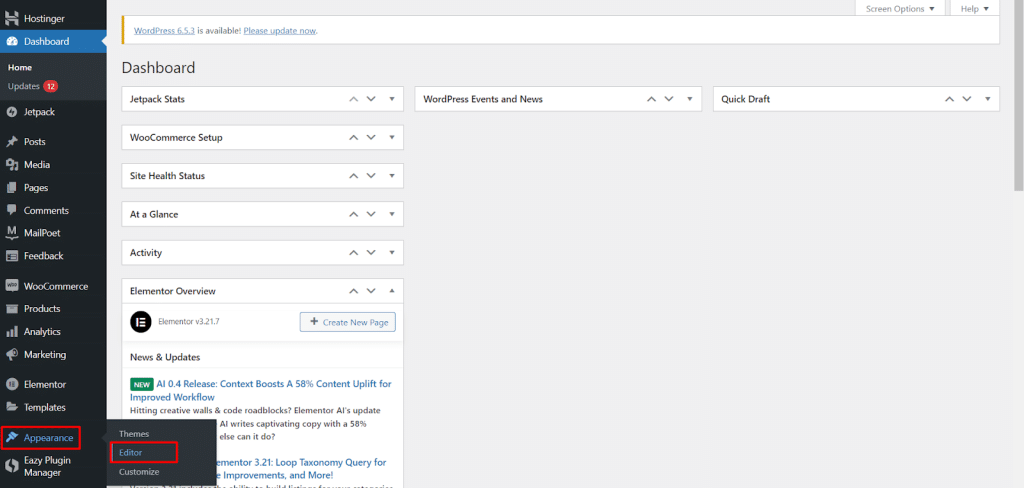Click the Media icon in sidebar

click(12, 165)
